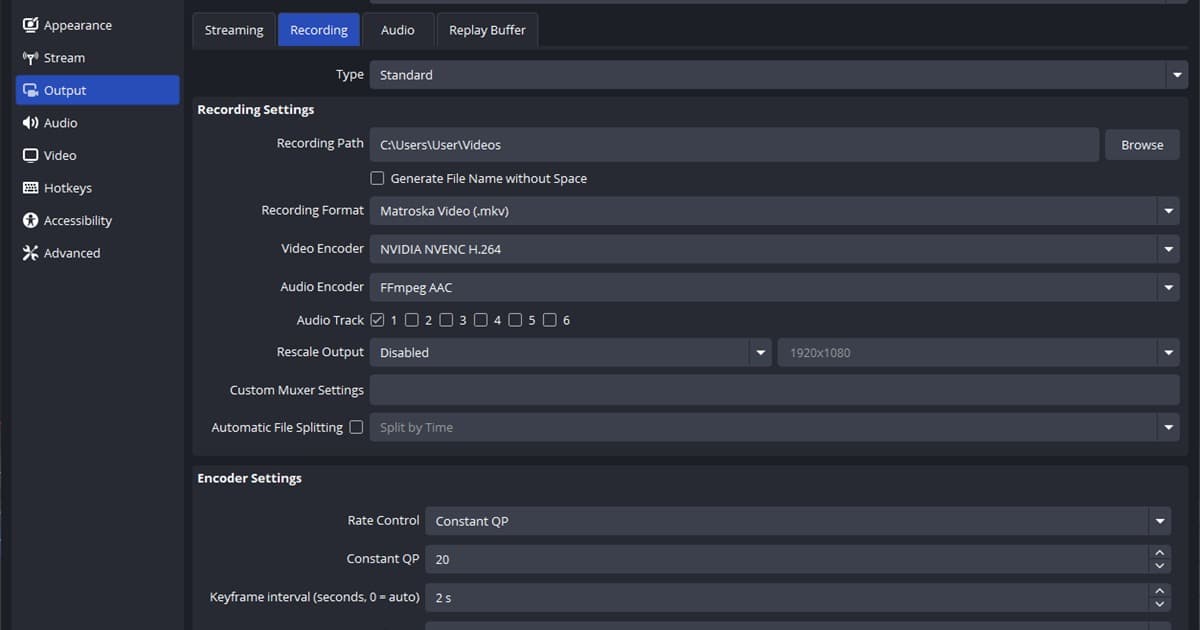Click the Stream antenna icon
This screenshot has height=630, width=1200.
[x=30, y=58]
